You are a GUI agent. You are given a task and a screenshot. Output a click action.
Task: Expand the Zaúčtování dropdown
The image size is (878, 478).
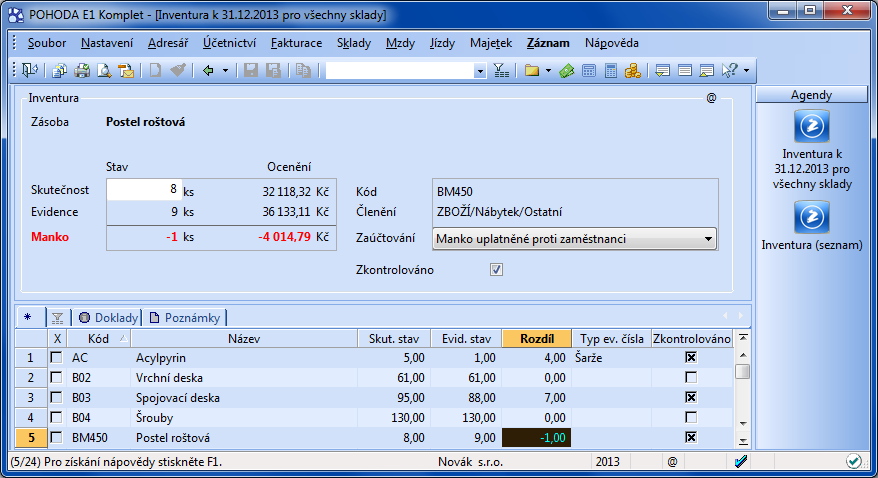pyautogui.click(x=709, y=239)
